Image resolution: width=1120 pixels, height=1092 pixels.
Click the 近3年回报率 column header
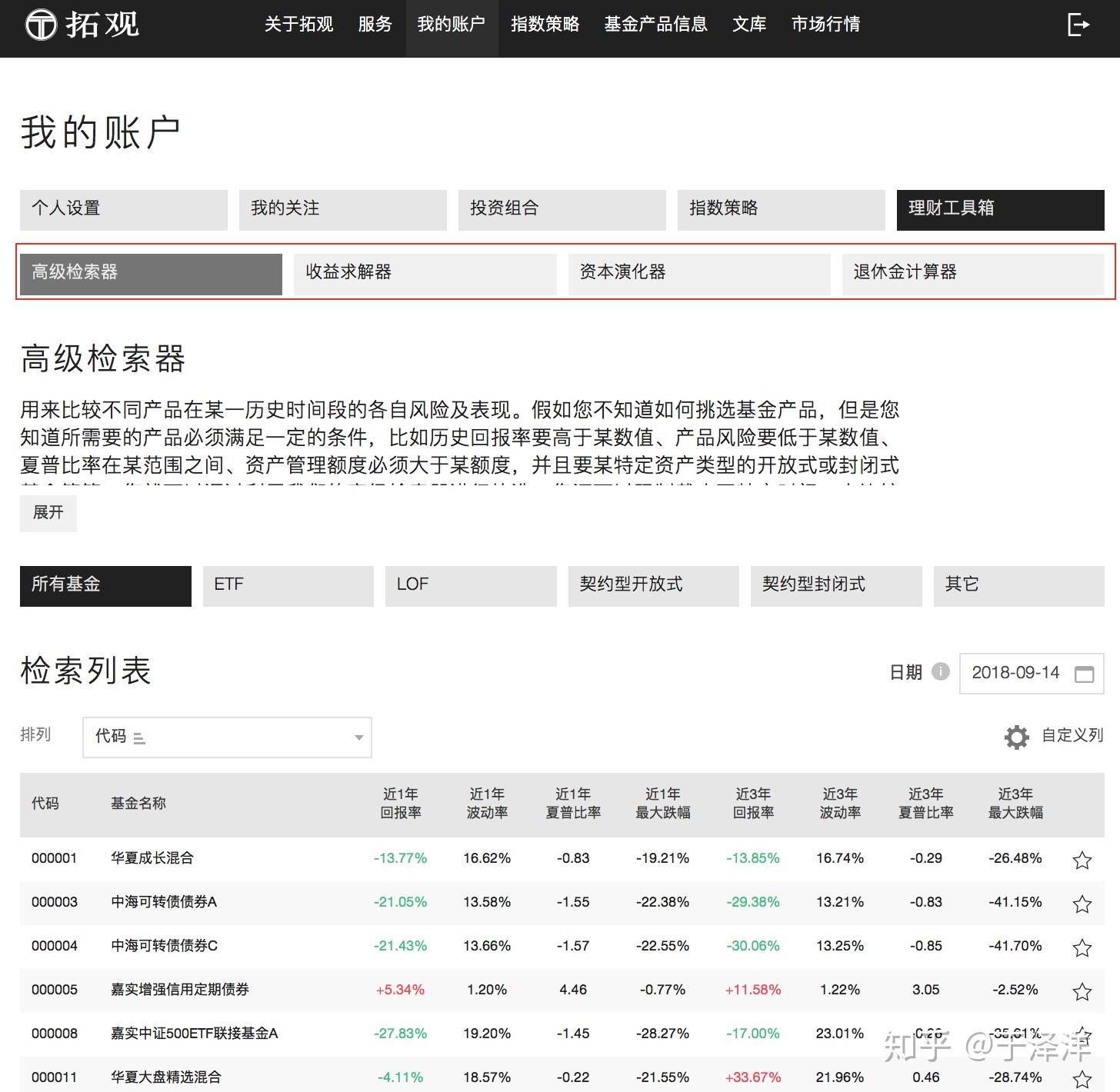click(753, 804)
